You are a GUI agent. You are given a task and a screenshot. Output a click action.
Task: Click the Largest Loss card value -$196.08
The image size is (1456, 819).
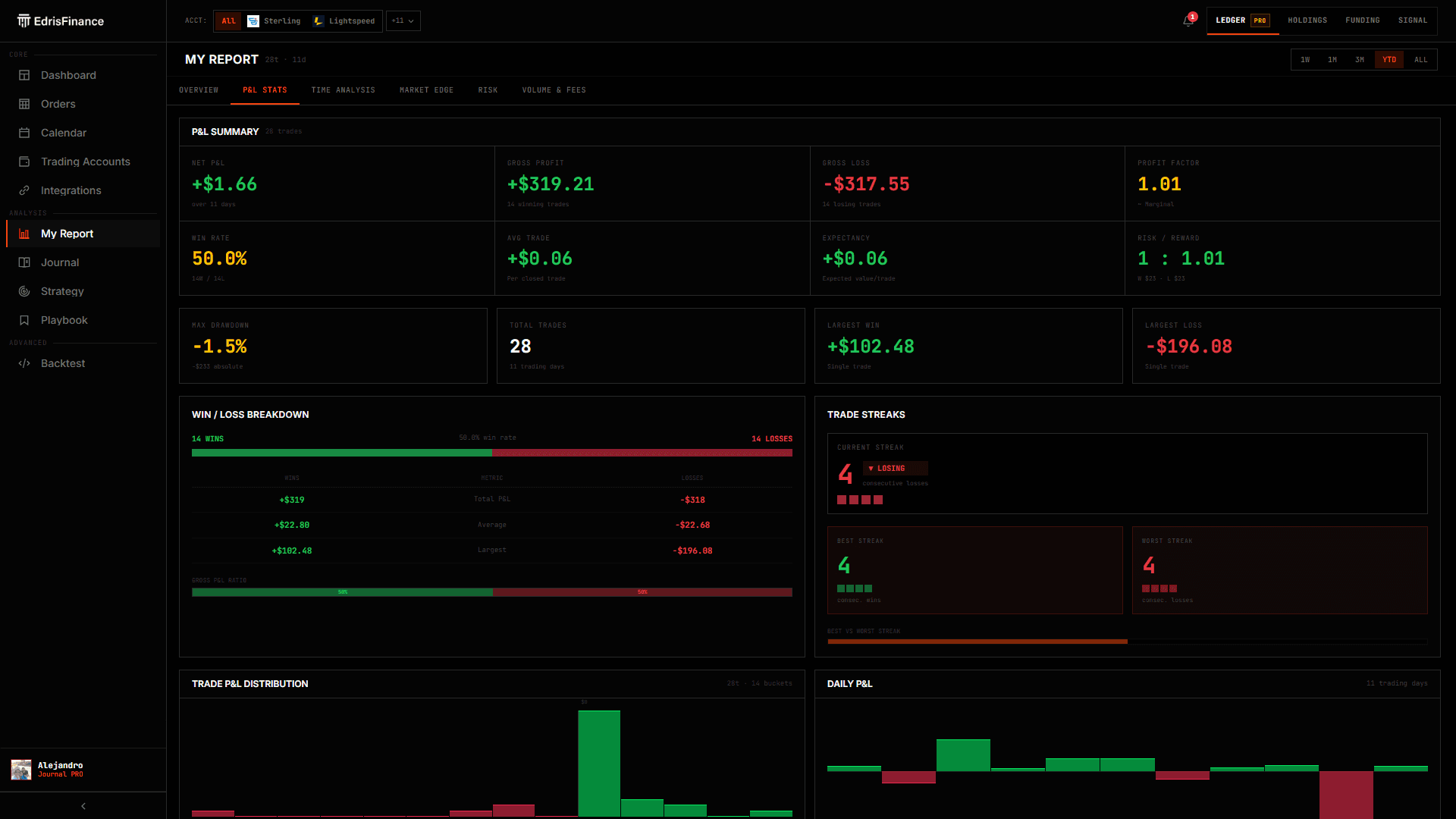(x=1188, y=347)
